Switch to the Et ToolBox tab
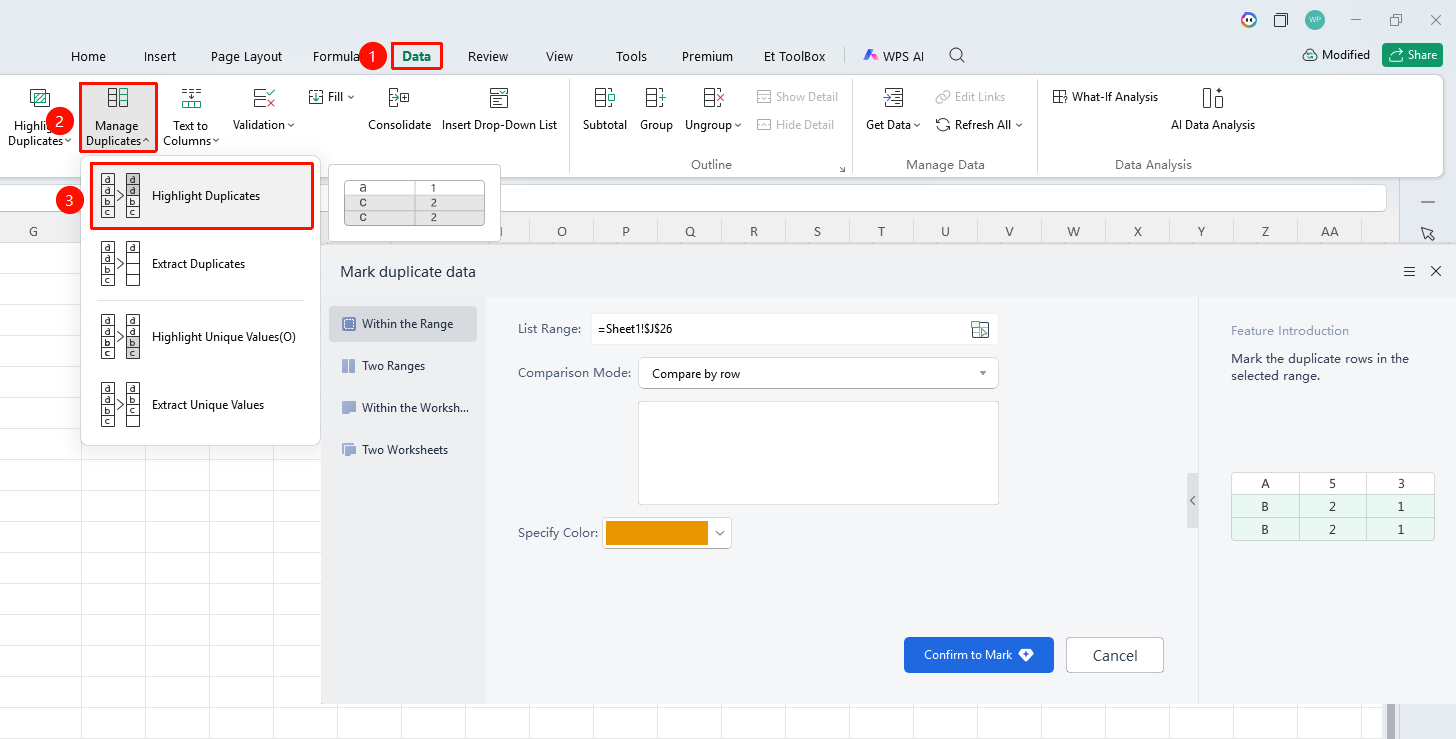The image size is (1456, 739). [x=794, y=56]
